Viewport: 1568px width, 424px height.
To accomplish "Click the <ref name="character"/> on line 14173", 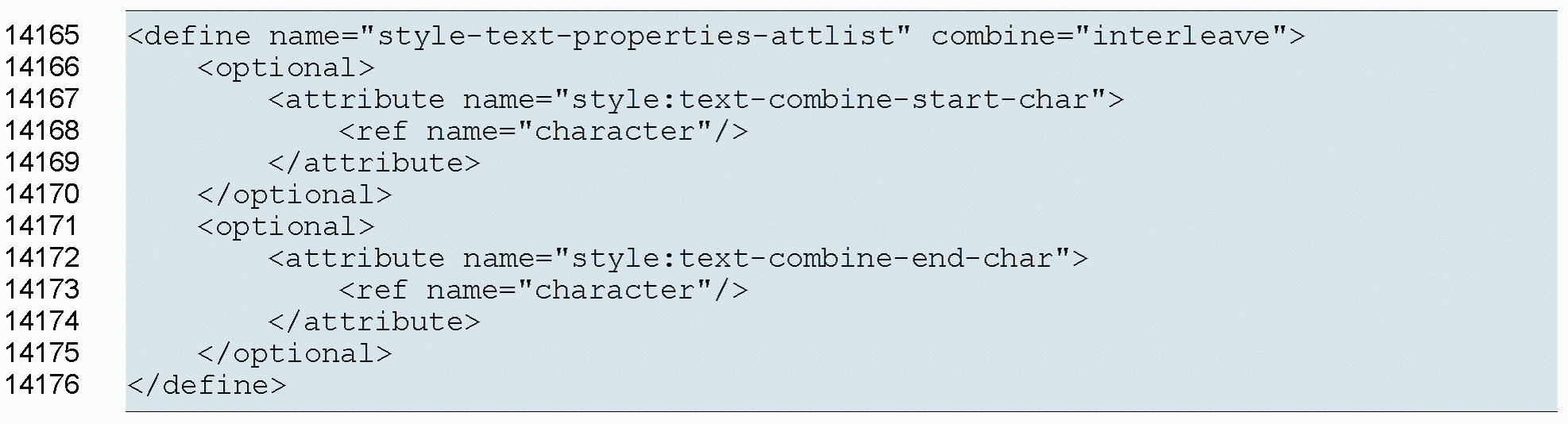I will click(x=543, y=291).
